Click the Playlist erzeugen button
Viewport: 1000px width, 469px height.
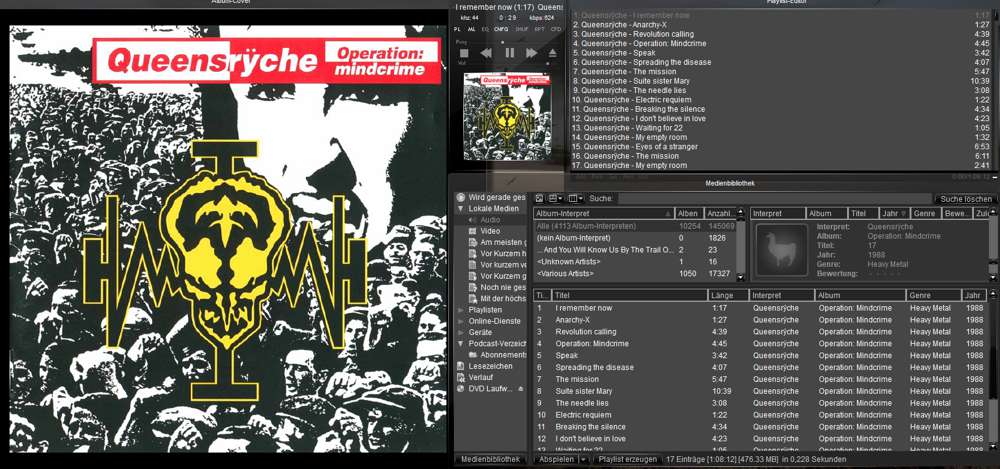(x=627, y=459)
